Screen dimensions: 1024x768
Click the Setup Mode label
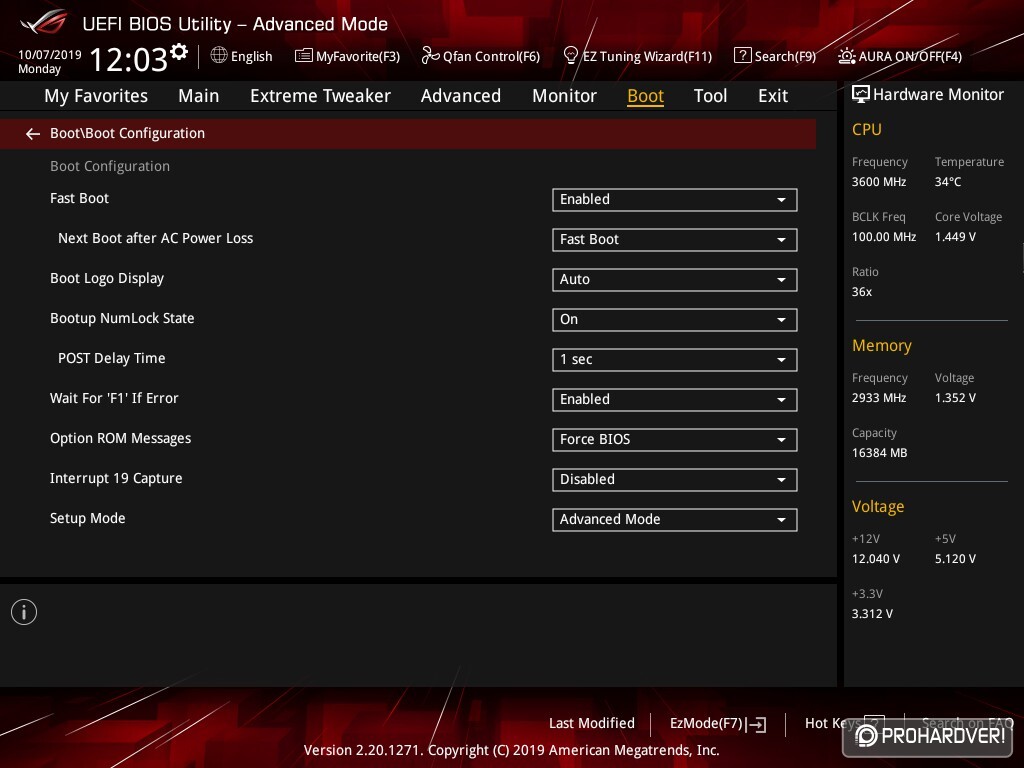click(88, 518)
